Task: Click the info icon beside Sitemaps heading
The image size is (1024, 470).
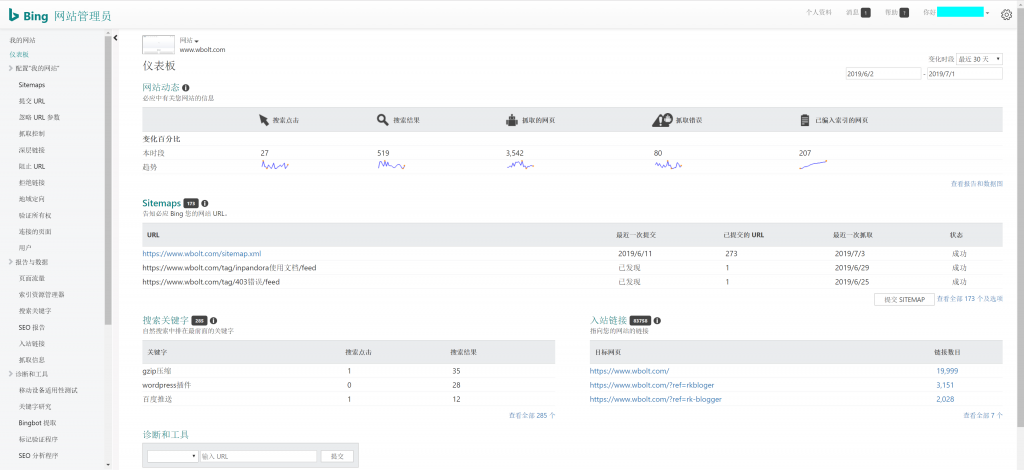Action: click(x=207, y=203)
